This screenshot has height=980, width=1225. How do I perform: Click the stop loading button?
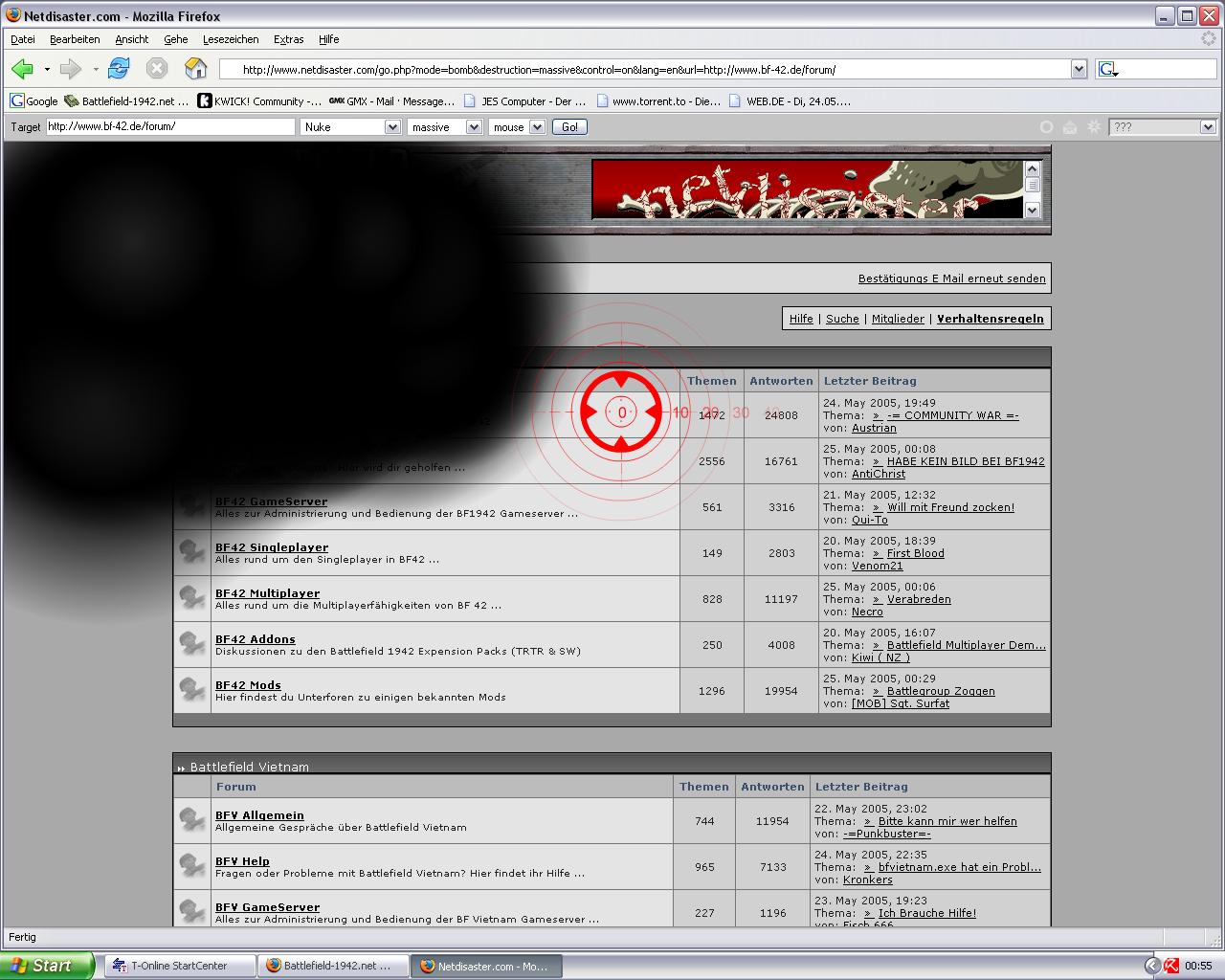[x=157, y=69]
